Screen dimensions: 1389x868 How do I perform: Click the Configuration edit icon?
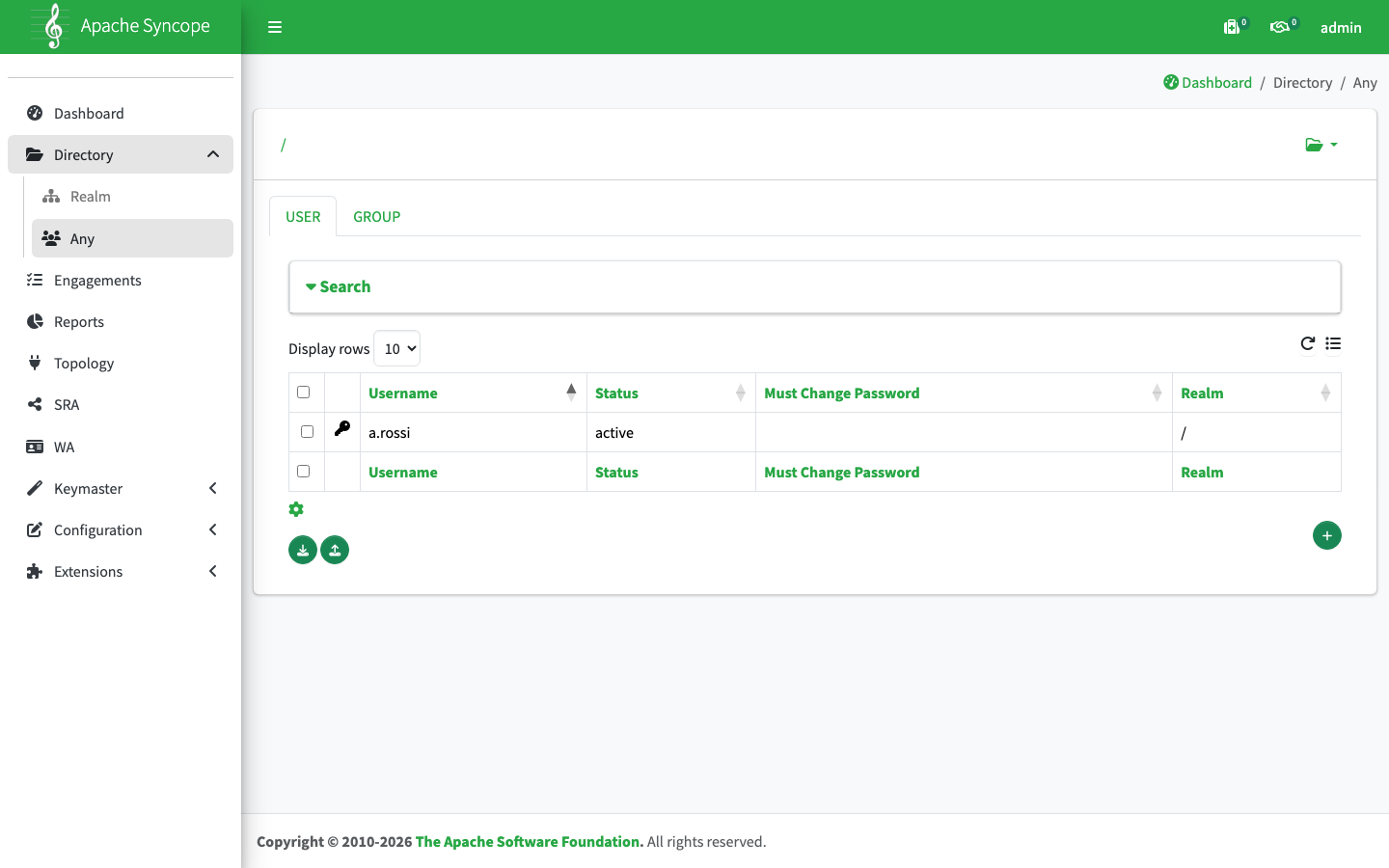point(35,529)
